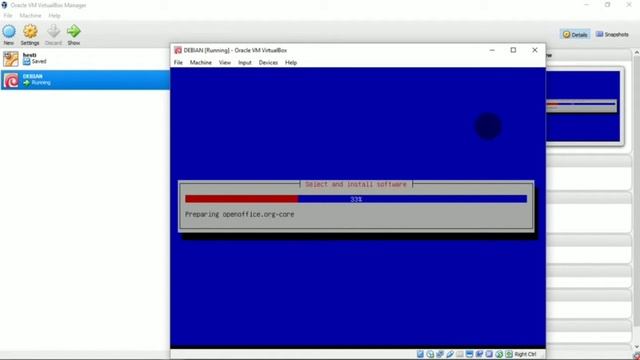Click the New machine icon in VirtualBox Manager
Image resolution: width=640 pixels, height=360 pixels.
click(9, 31)
